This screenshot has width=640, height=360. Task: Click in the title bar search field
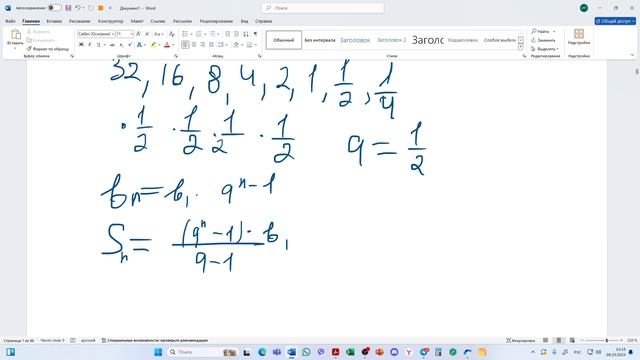323,8
